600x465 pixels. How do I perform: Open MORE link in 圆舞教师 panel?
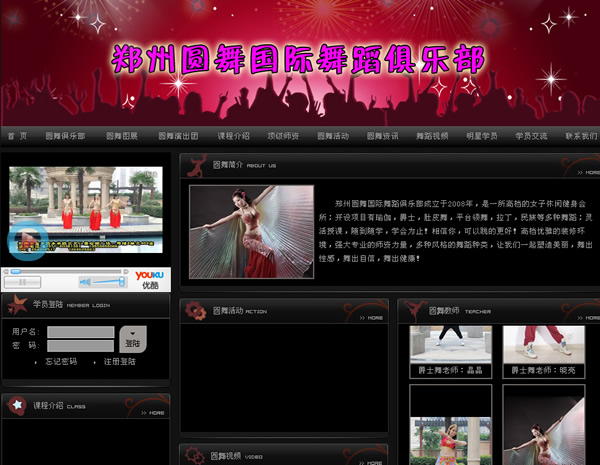point(589,318)
